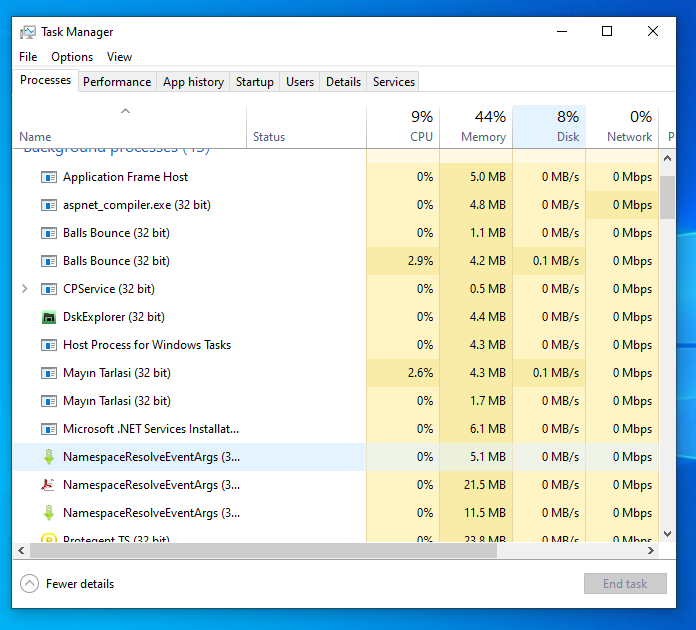Maximize the Task Manager window

[x=607, y=32]
